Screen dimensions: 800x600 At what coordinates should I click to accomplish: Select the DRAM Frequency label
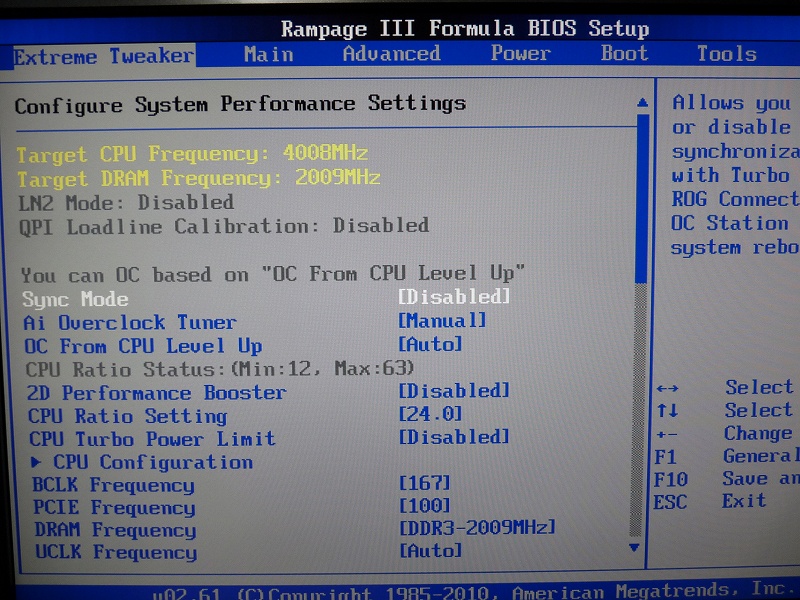[115, 530]
